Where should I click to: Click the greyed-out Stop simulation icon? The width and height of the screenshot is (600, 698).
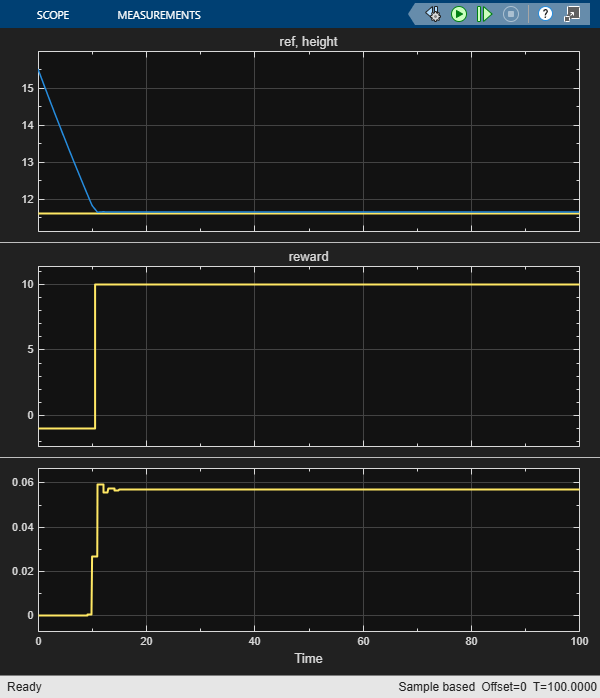[x=511, y=14]
